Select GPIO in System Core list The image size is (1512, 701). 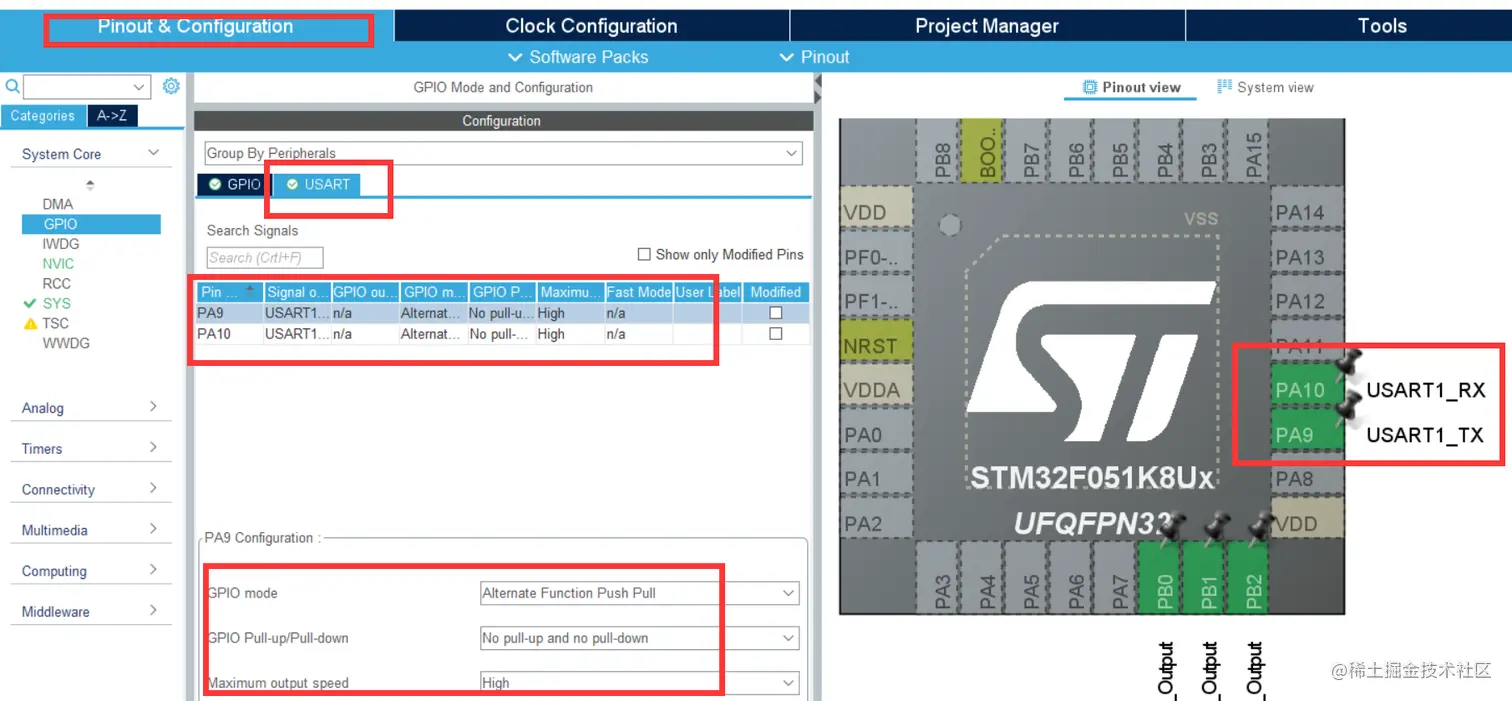pos(91,224)
